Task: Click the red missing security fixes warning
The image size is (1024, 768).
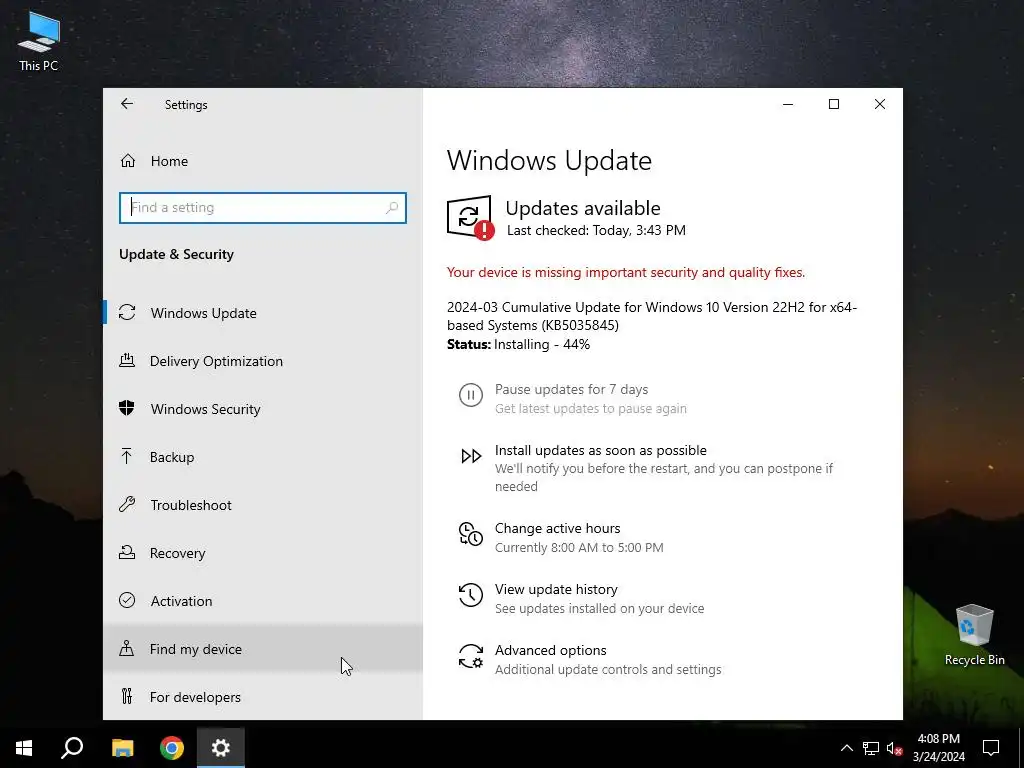Action: [x=626, y=272]
